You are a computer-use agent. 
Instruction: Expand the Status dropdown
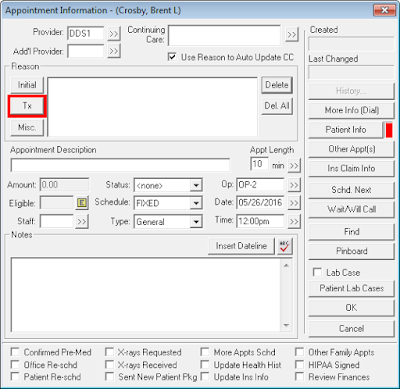[x=196, y=185]
